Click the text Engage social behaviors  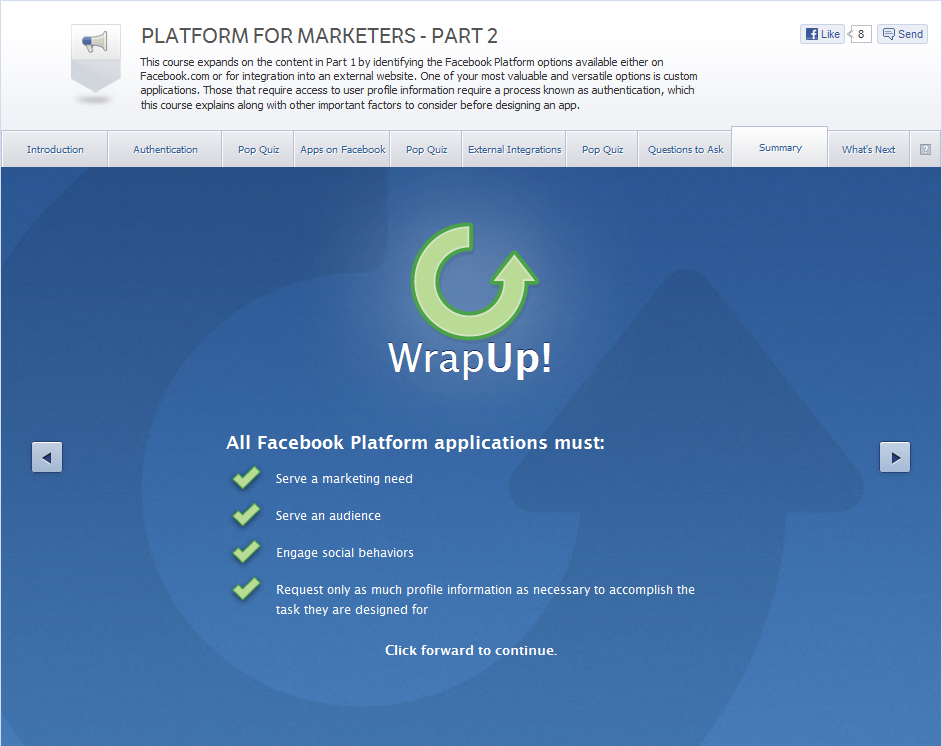coord(345,553)
